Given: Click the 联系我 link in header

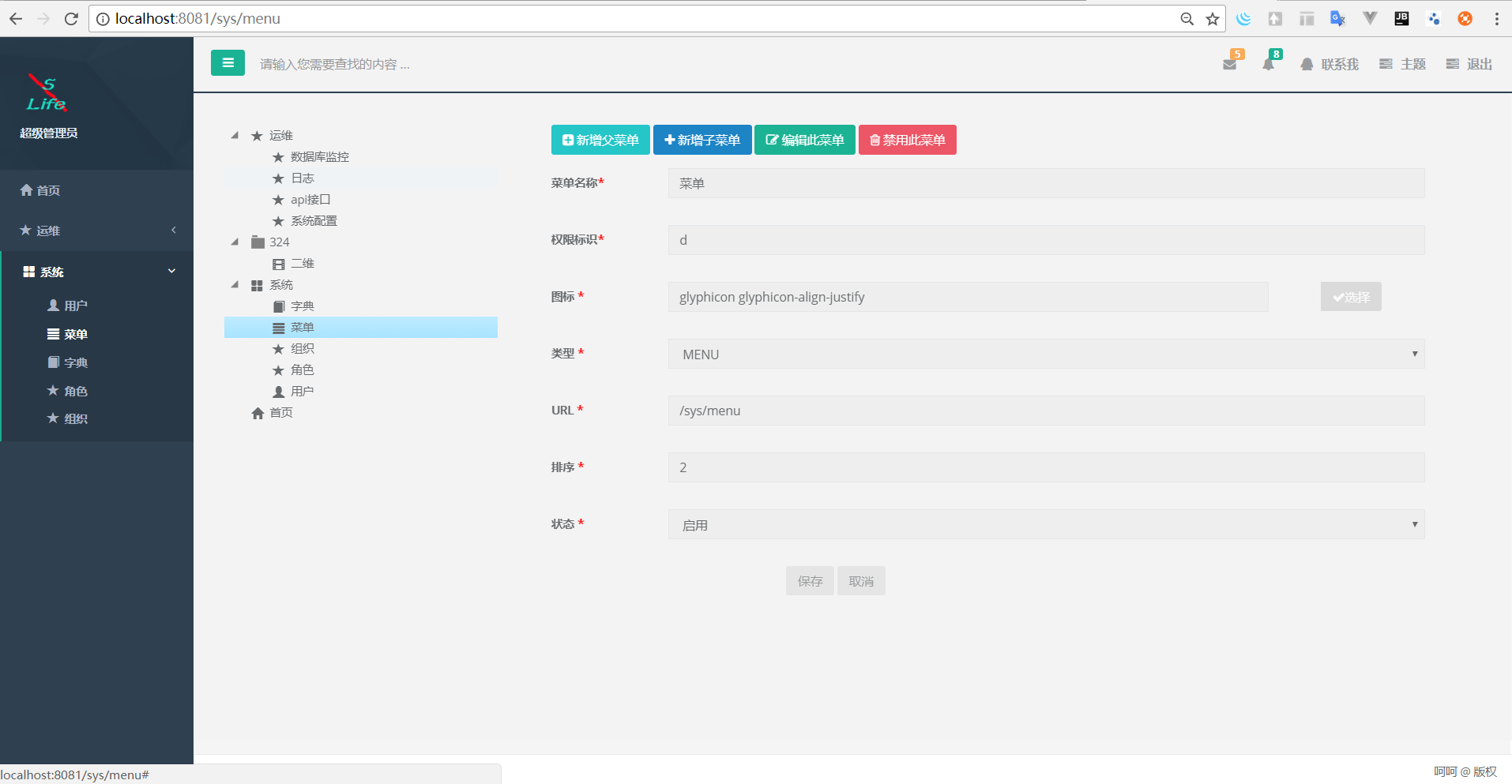Looking at the screenshot, I should point(1330,64).
